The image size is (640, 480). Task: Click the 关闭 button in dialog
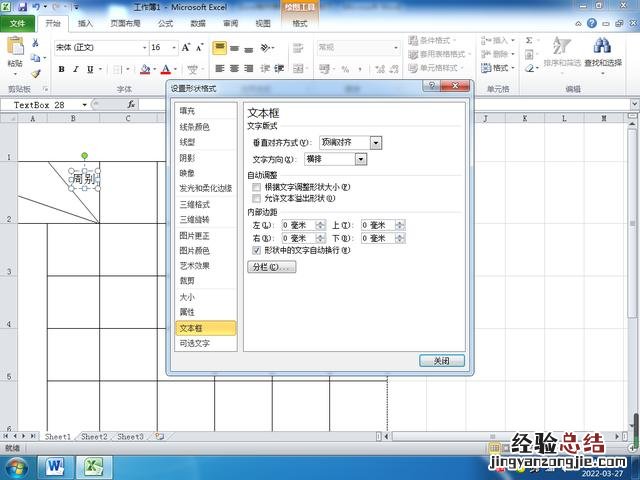click(441, 360)
